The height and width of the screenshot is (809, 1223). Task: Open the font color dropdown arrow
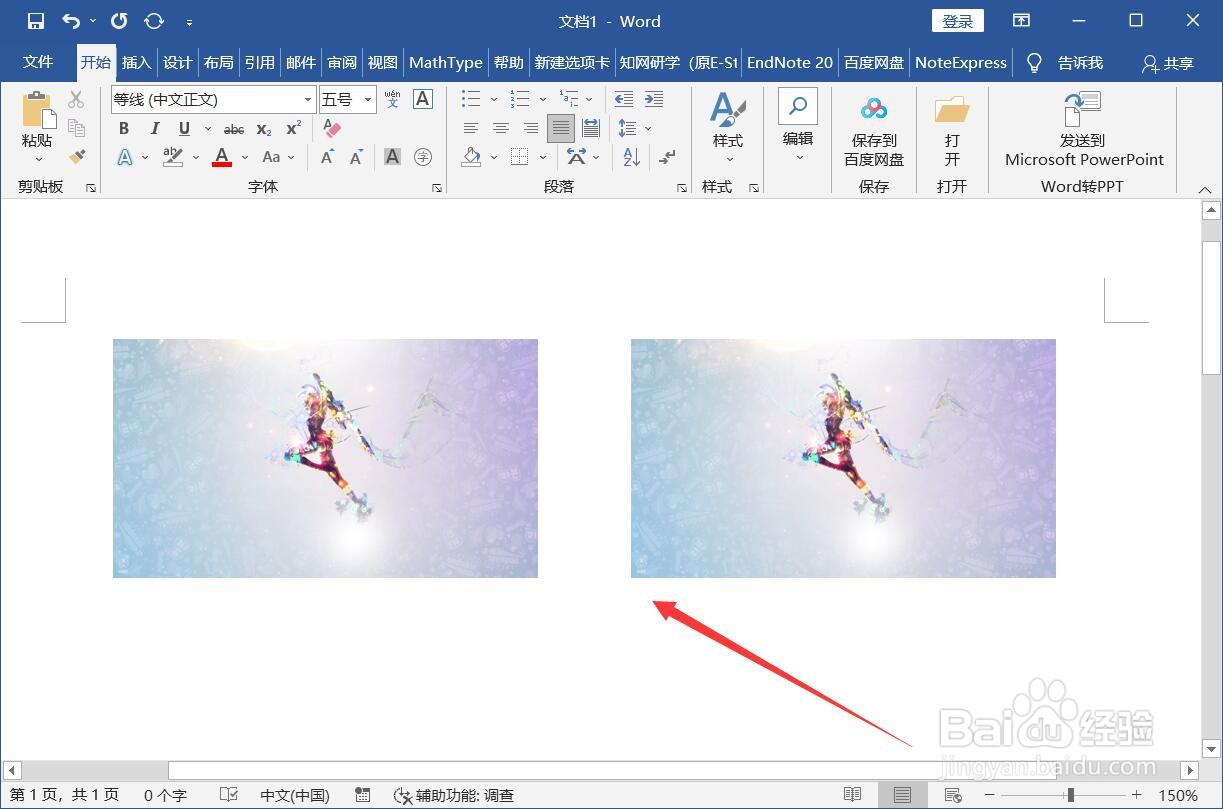(x=245, y=157)
